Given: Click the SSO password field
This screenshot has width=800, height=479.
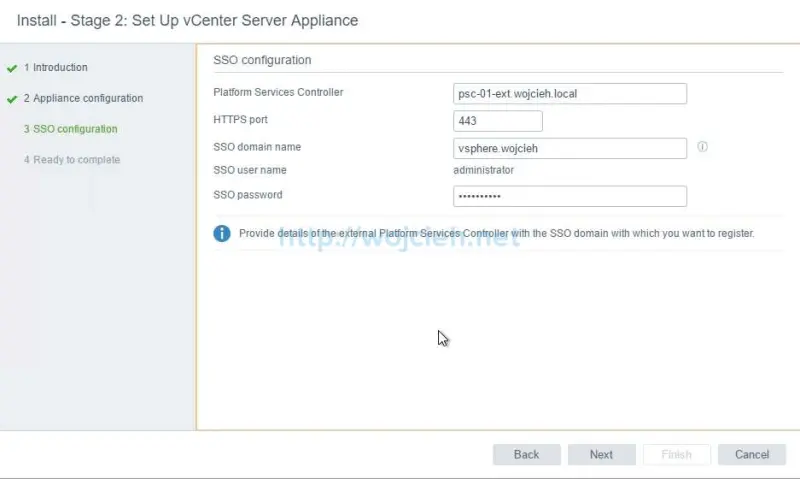Looking at the screenshot, I should (569, 196).
